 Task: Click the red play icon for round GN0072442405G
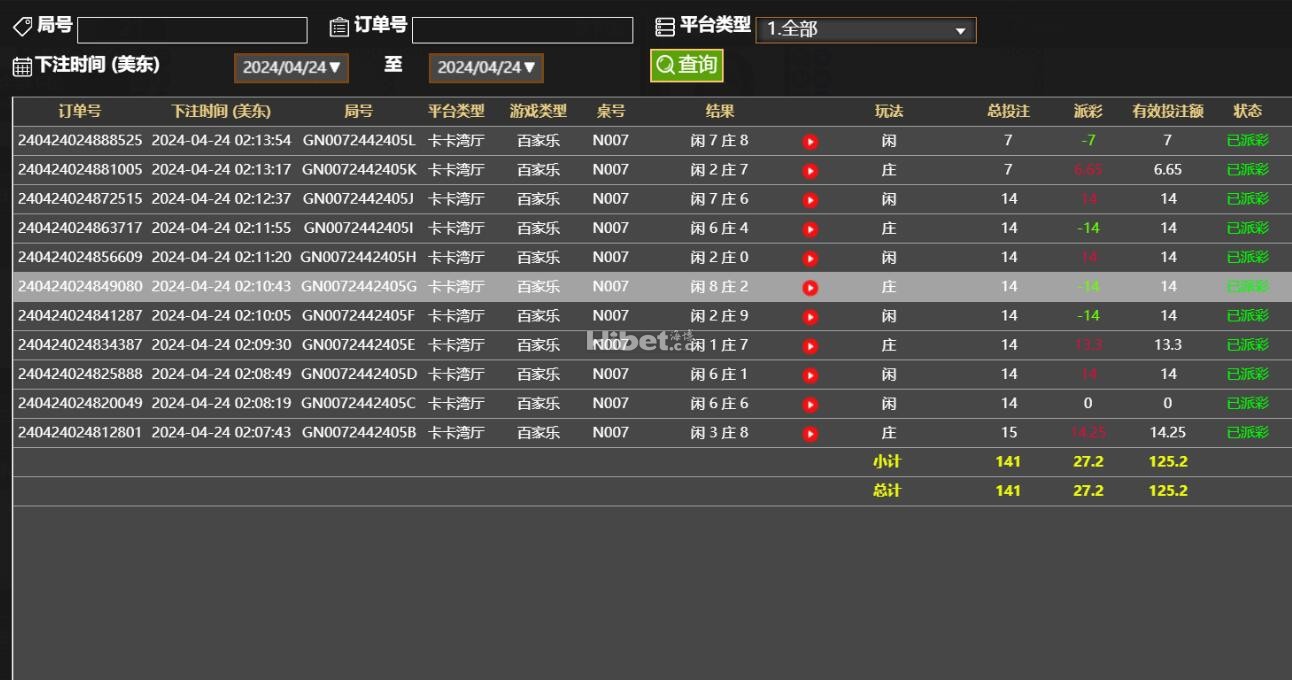tap(810, 288)
